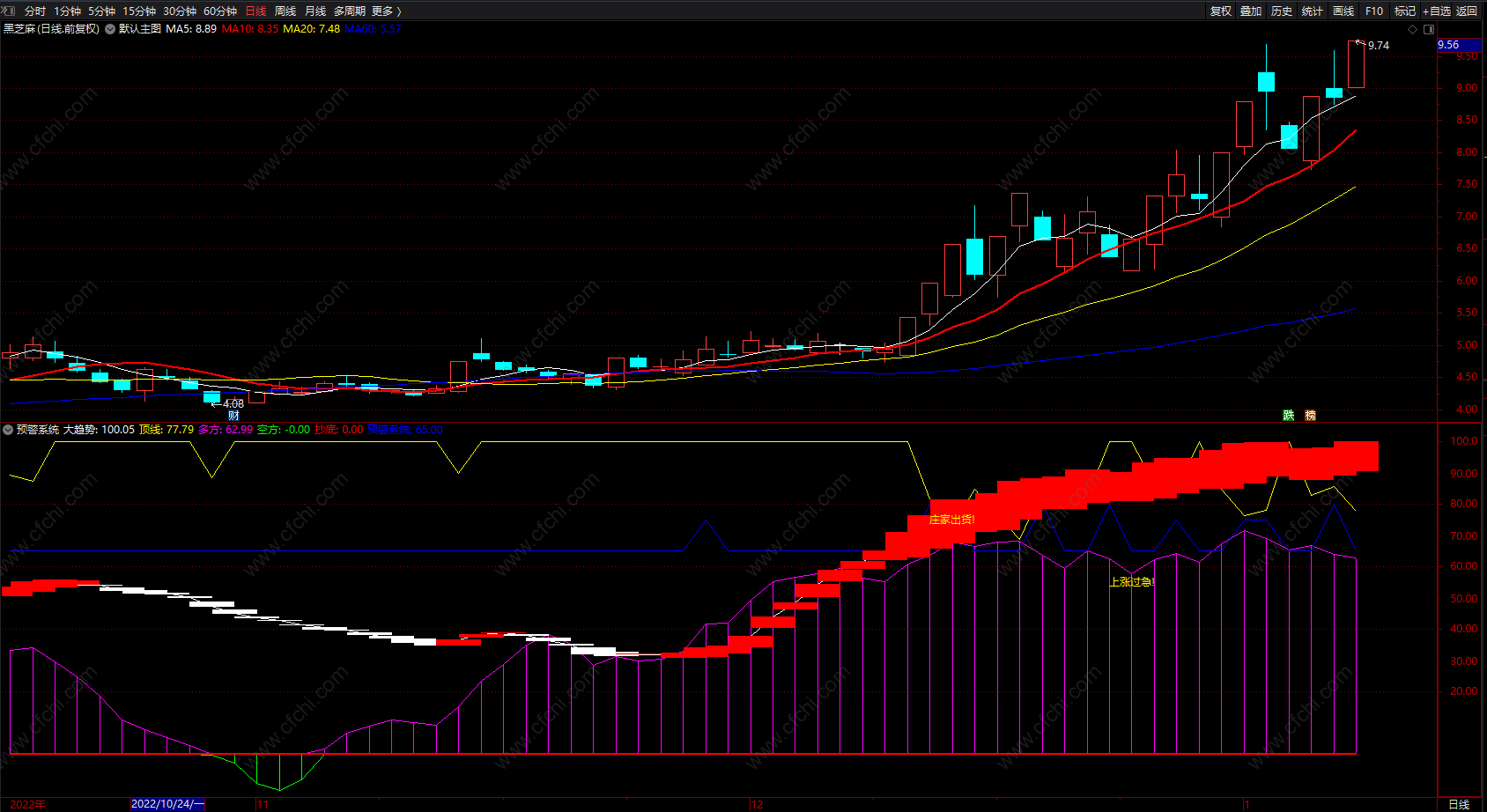This screenshot has height=812, width=1487.
Task: Click the 4.08 low price label
Action: [233, 404]
